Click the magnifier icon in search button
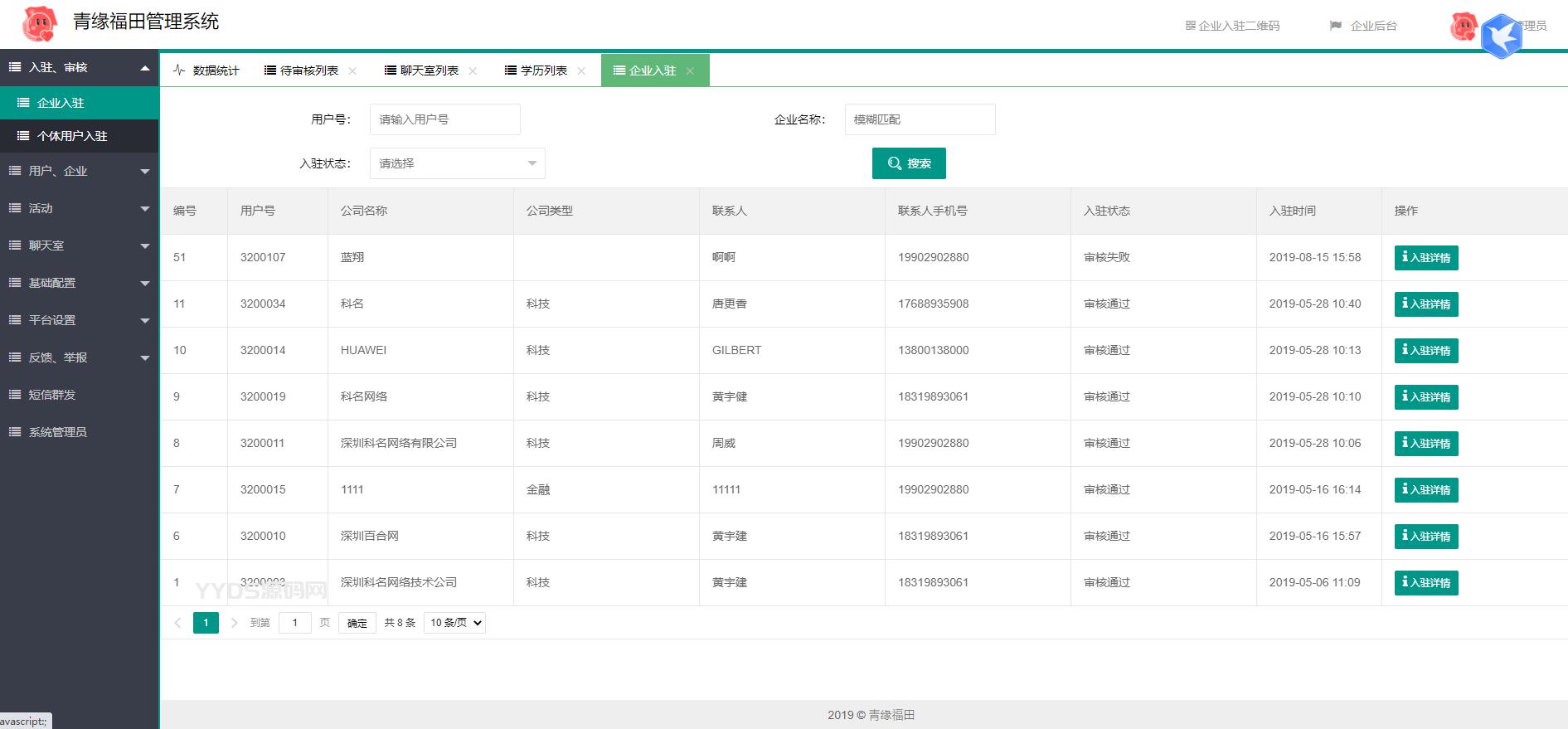The width and height of the screenshot is (1568, 729). [x=895, y=163]
